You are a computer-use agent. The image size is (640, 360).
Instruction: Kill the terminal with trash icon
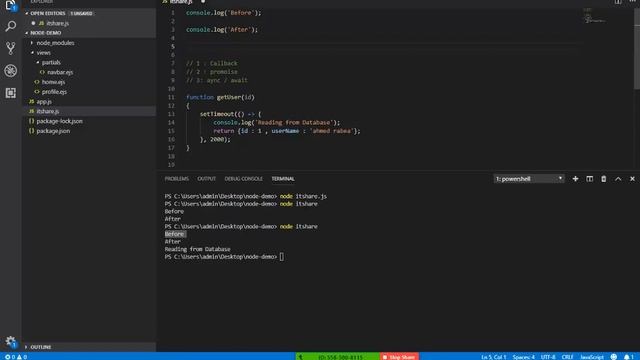click(604, 179)
